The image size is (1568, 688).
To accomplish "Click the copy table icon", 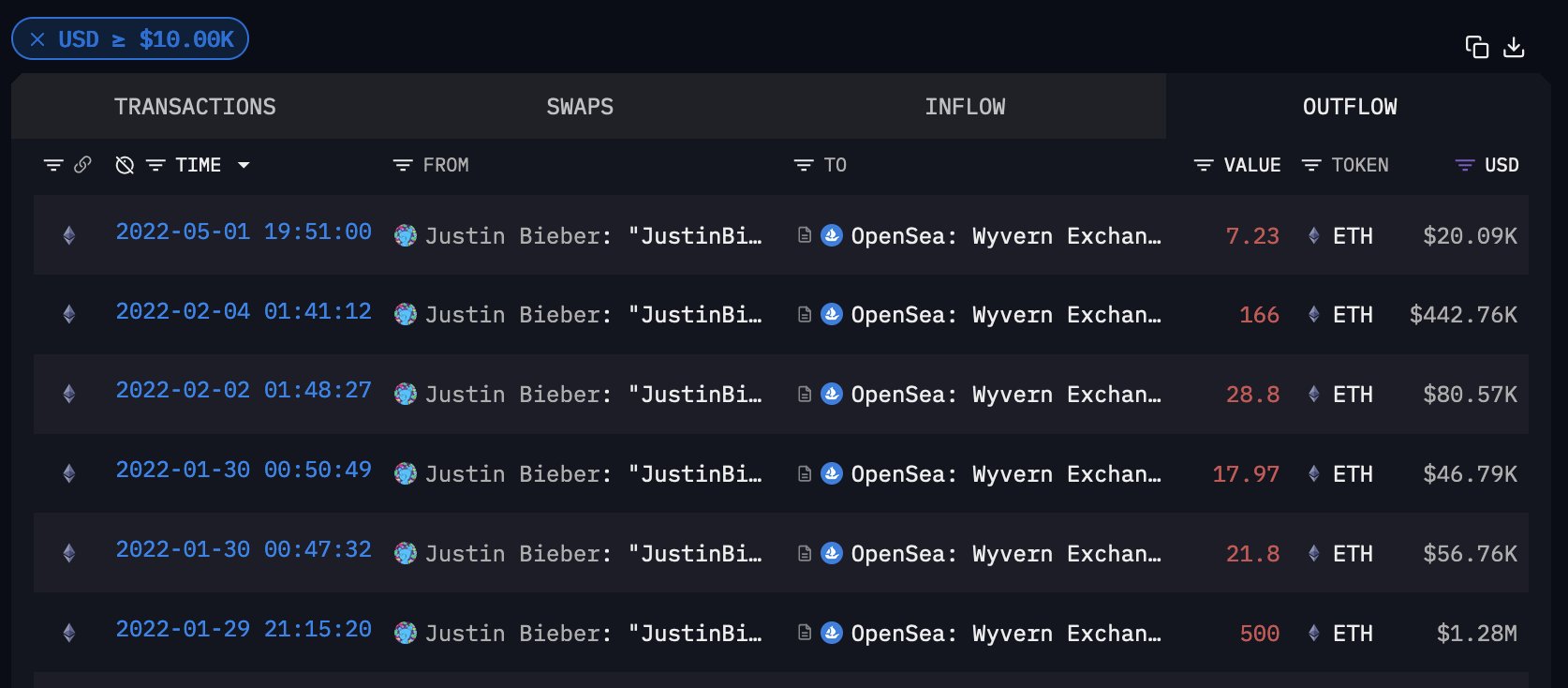I will [x=1478, y=46].
